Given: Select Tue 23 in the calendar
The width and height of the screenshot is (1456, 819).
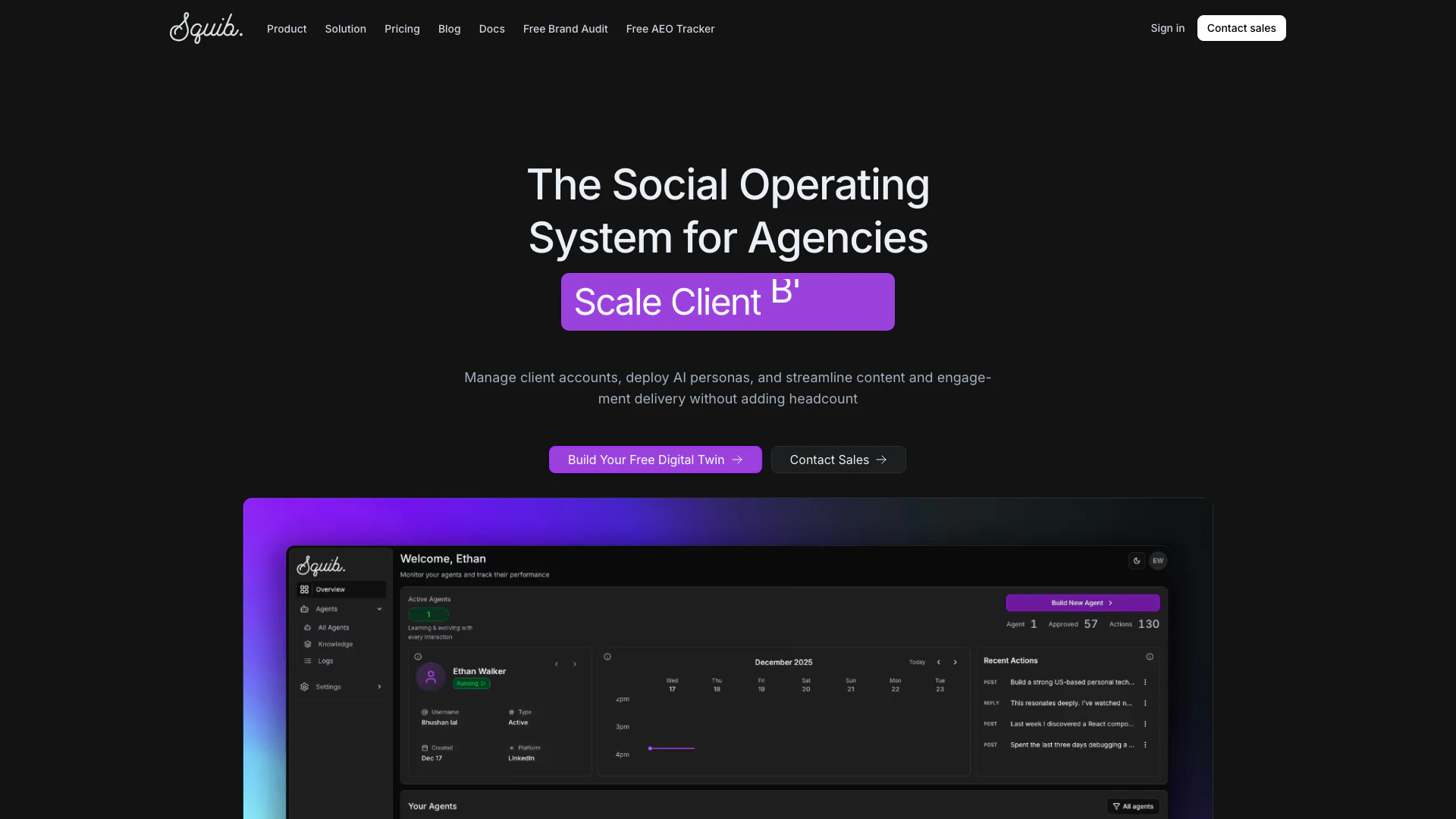Looking at the screenshot, I should [x=940, y=685].
